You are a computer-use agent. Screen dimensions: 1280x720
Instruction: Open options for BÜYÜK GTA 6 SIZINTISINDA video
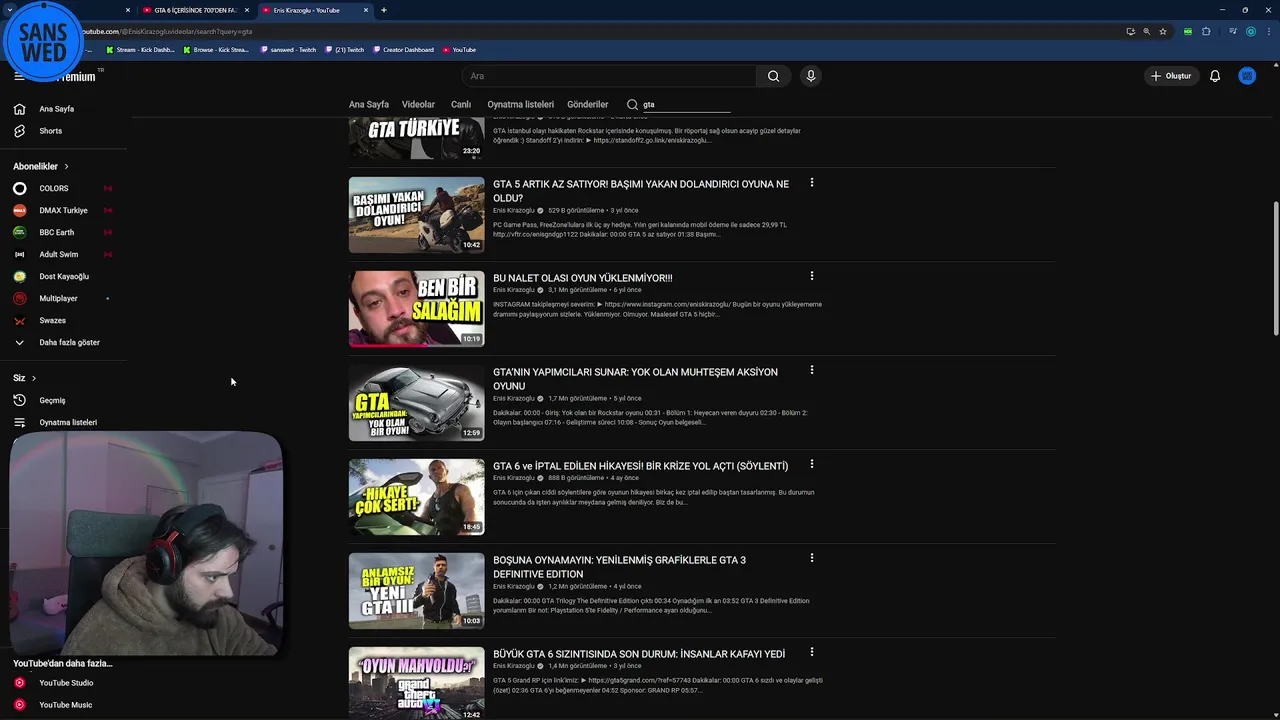click(812, 652)
